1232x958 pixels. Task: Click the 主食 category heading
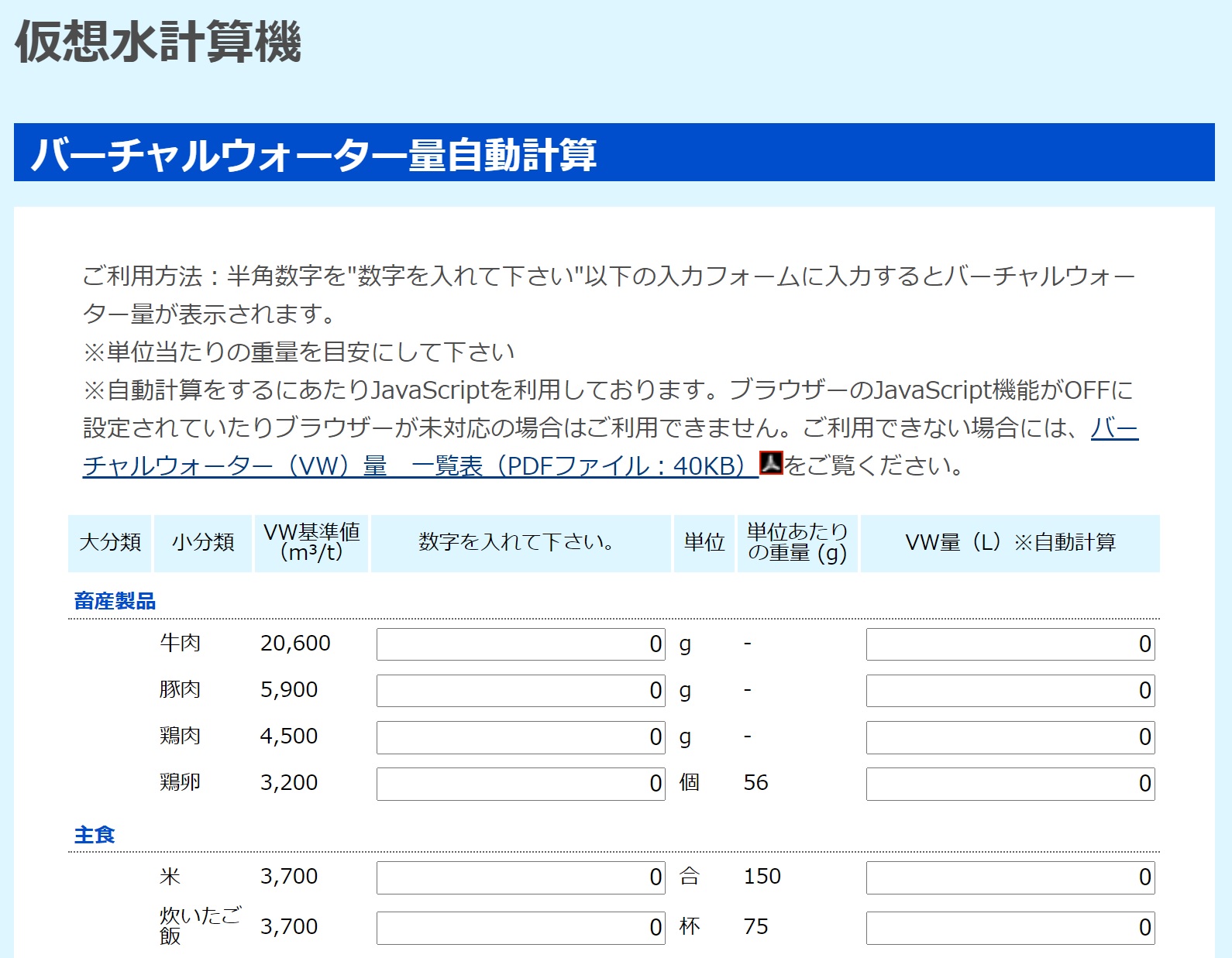(x=95, y=835)
